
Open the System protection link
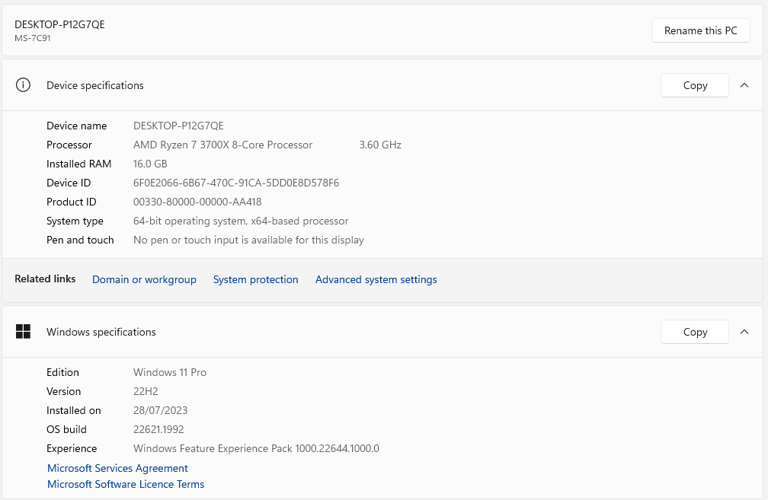pyautogui.click(x=255, y=280)
